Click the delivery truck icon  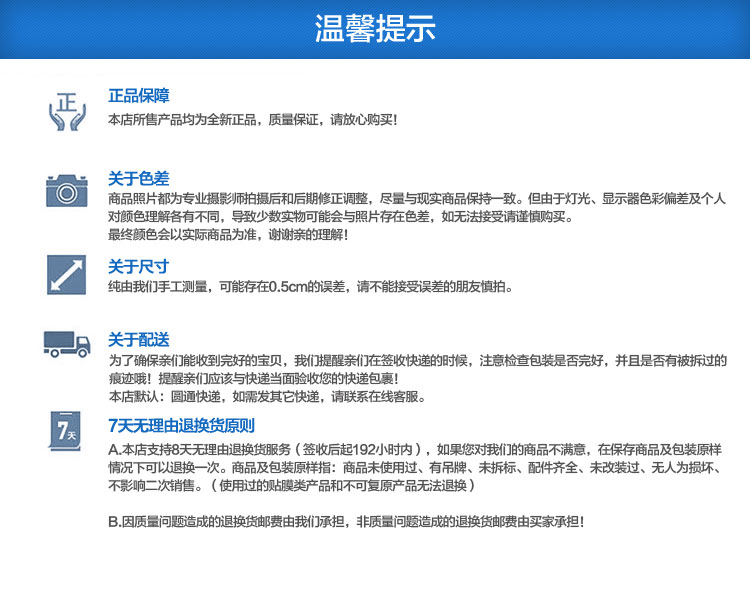pyautogui.click(x=67, y=344)
